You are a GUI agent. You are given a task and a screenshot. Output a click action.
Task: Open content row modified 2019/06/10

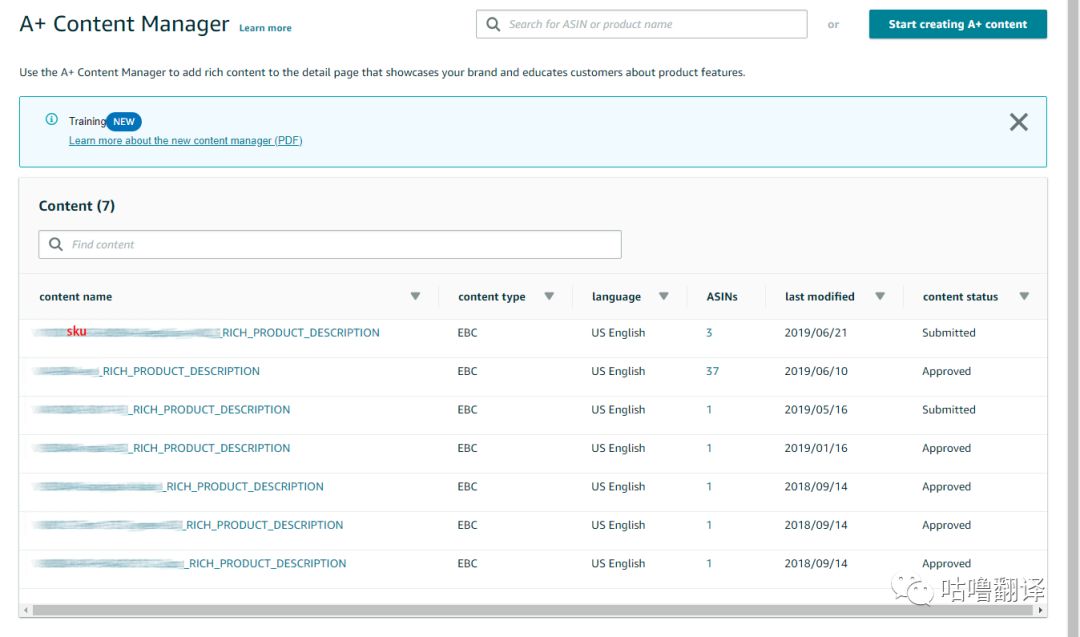(149, 371)
